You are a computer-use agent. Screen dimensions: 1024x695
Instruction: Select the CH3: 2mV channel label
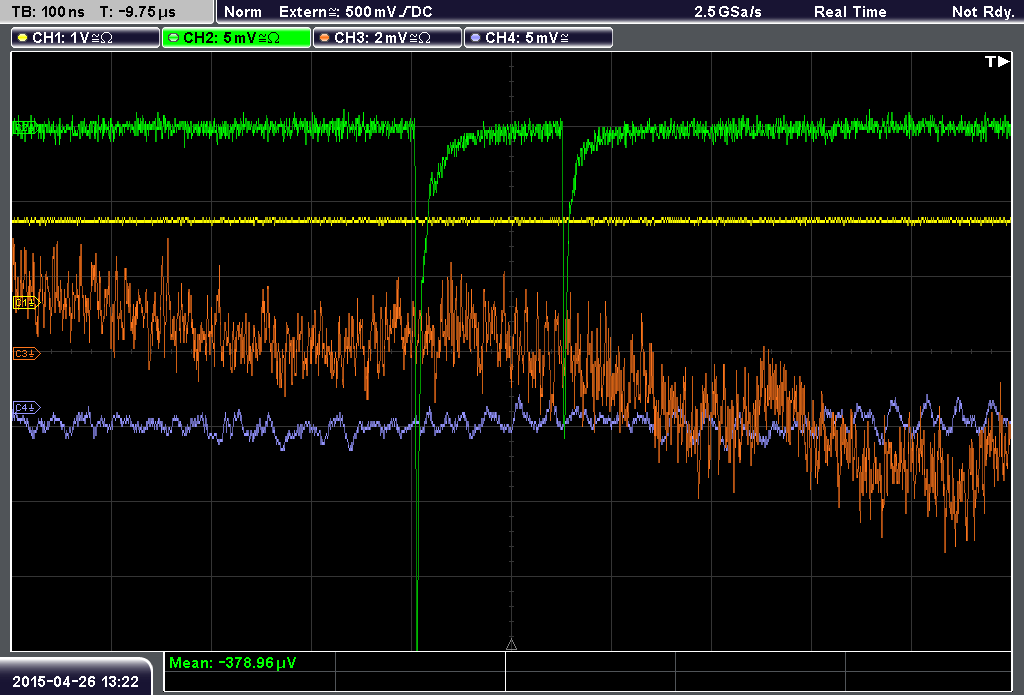coord(387,38)
